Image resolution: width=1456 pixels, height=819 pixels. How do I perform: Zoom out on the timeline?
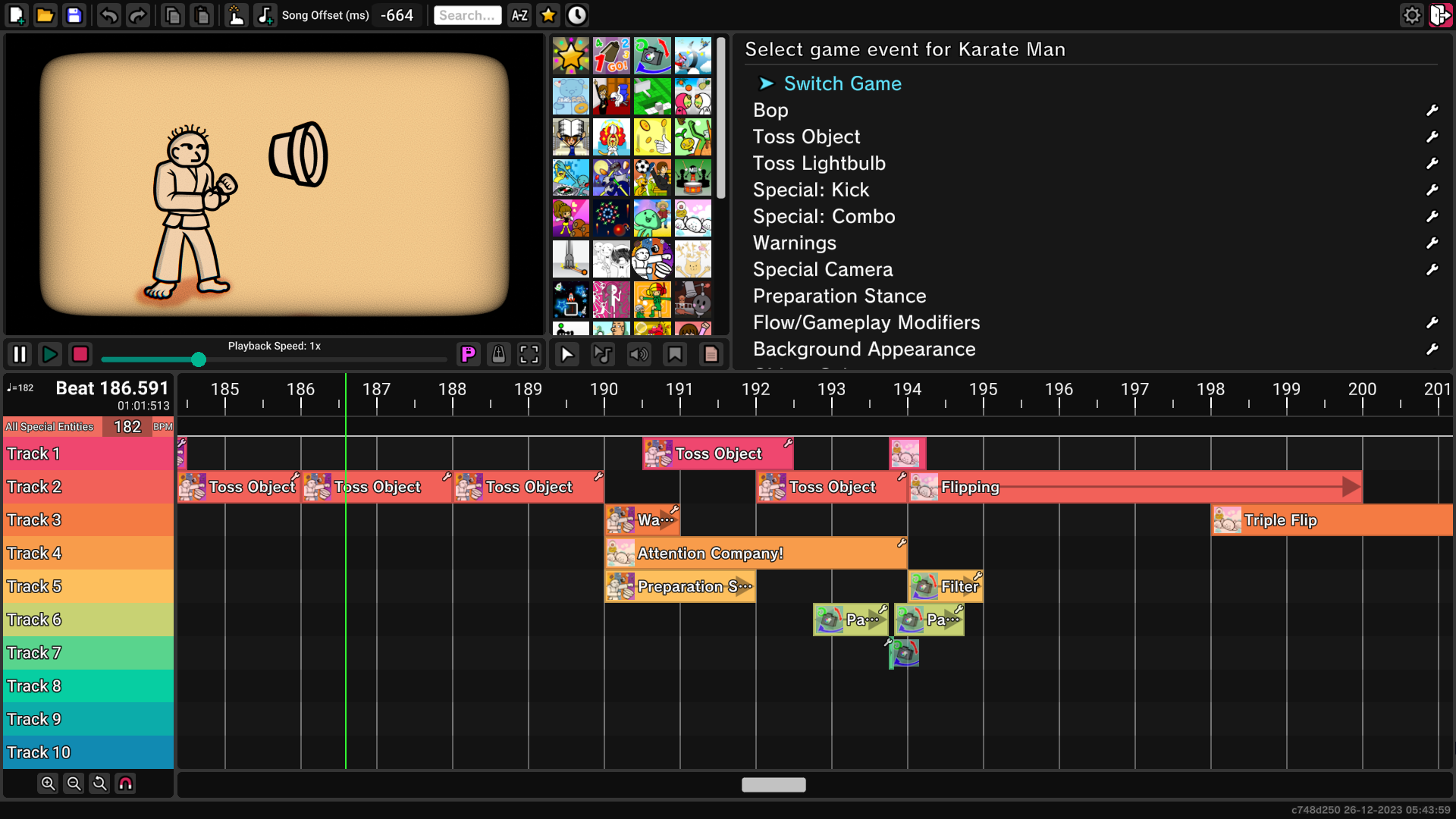(74, 783)
